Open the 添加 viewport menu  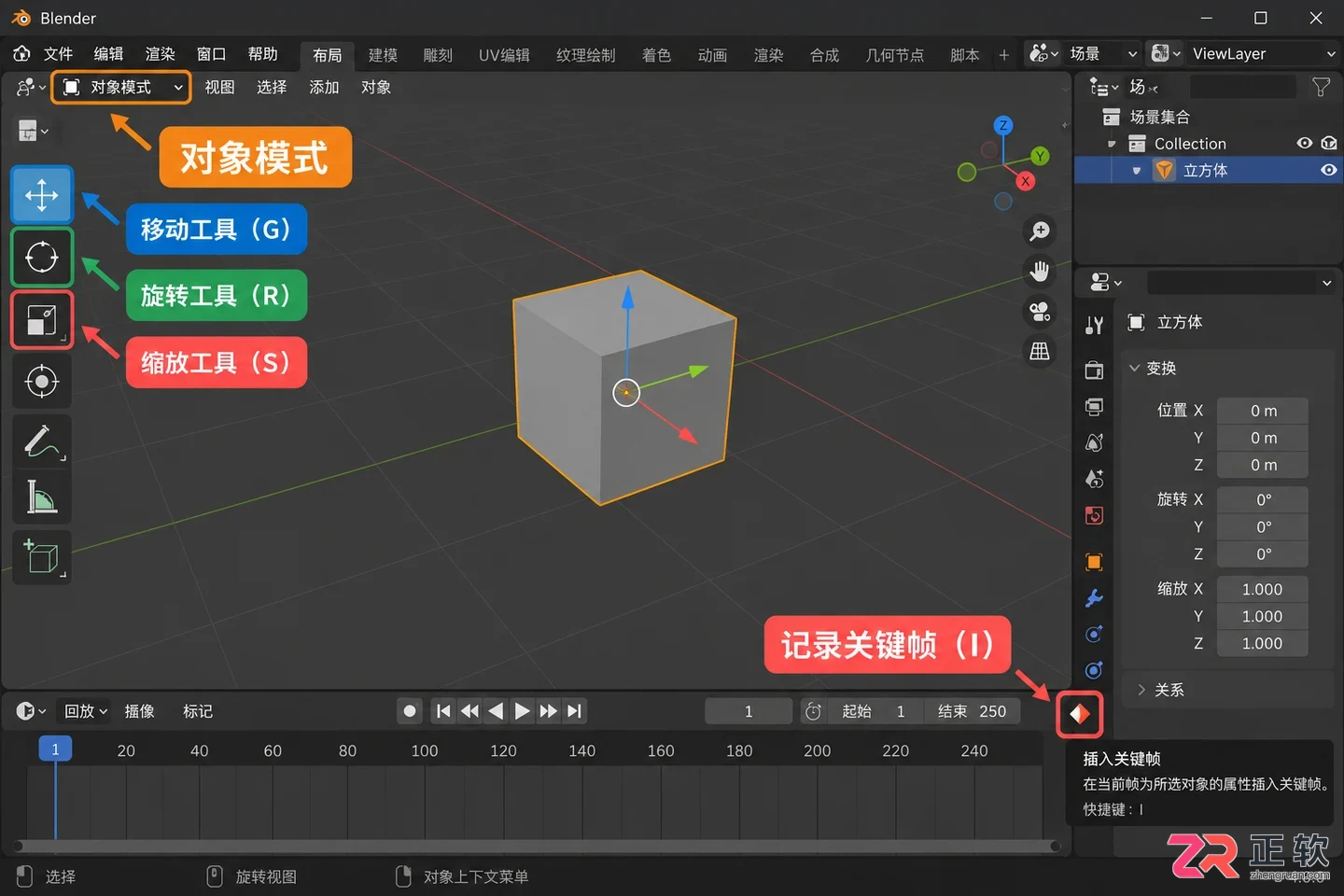tap(324, 87)
